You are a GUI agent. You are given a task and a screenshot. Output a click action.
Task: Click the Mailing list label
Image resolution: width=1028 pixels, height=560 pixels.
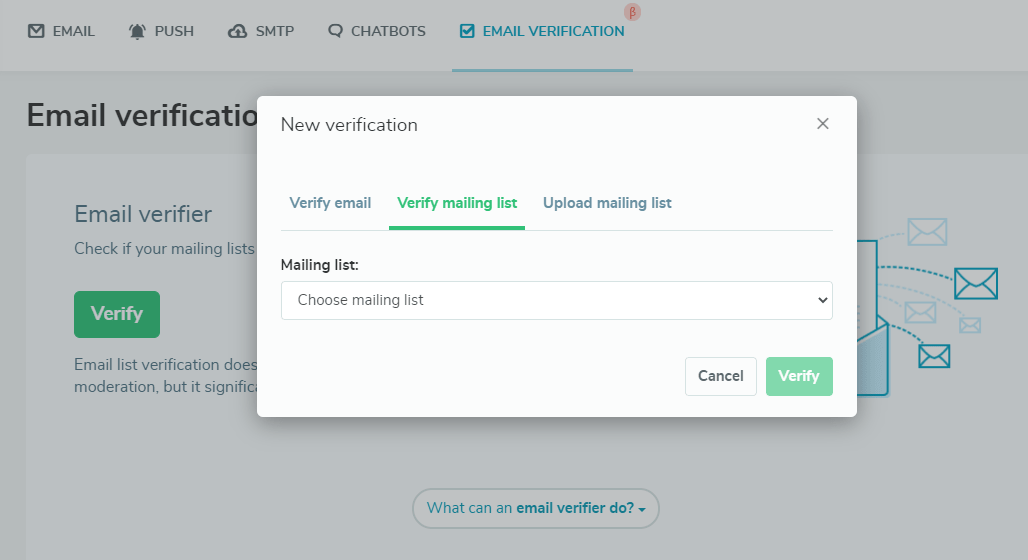coord(319,265)
